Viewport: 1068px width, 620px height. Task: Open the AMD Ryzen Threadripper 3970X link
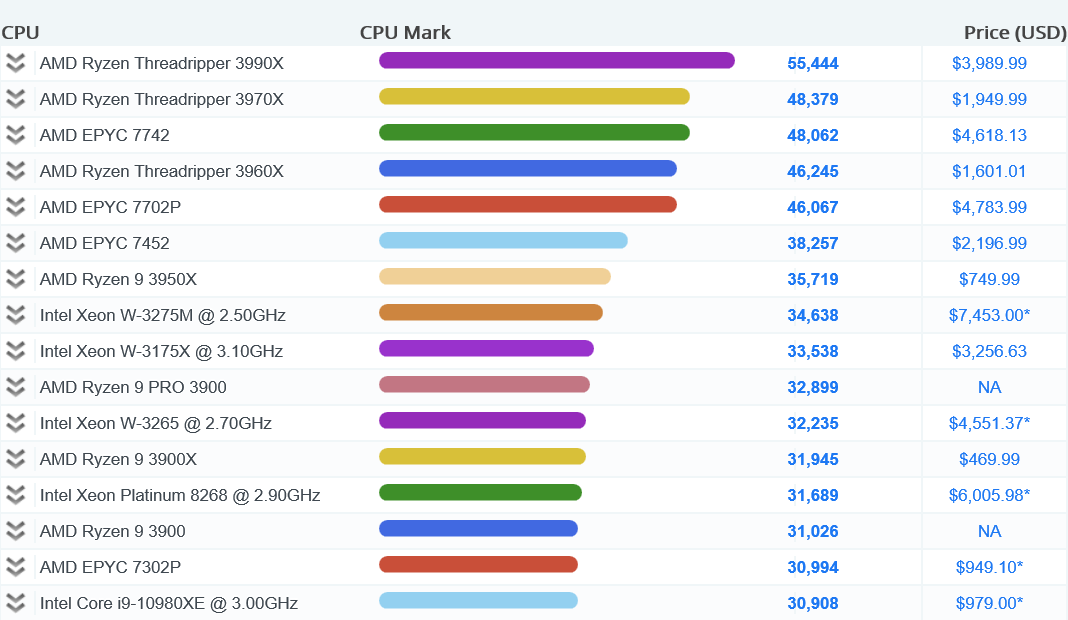point(161,99)
